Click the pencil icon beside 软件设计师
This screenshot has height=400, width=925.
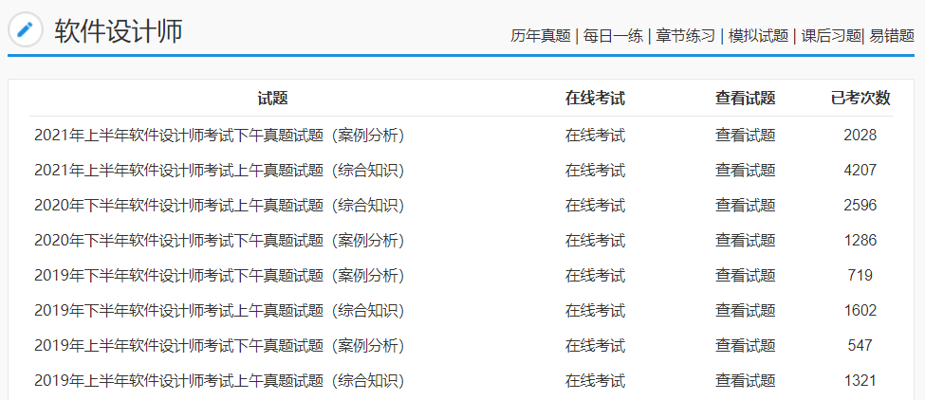tap(25, 29)
